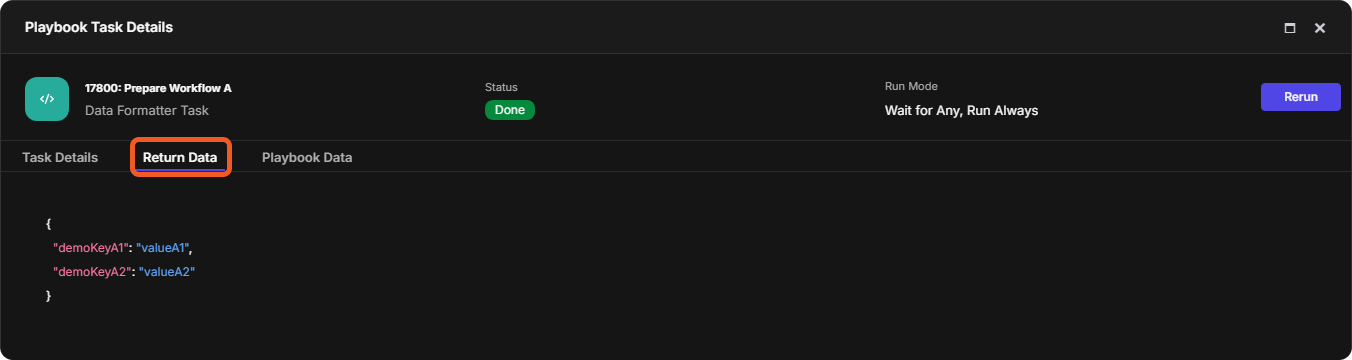Select the Return Data tab
1352x360 pixels.
[180, 157]
